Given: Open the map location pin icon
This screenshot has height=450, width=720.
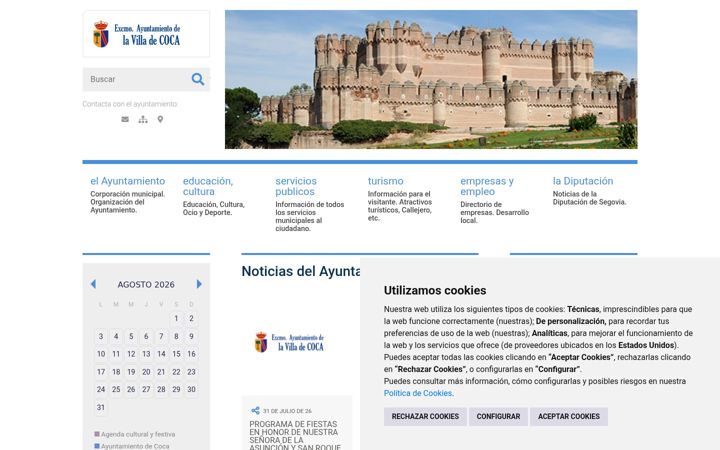Looking at the screenshot, I should pyautogui.click(x=160, y=119).
